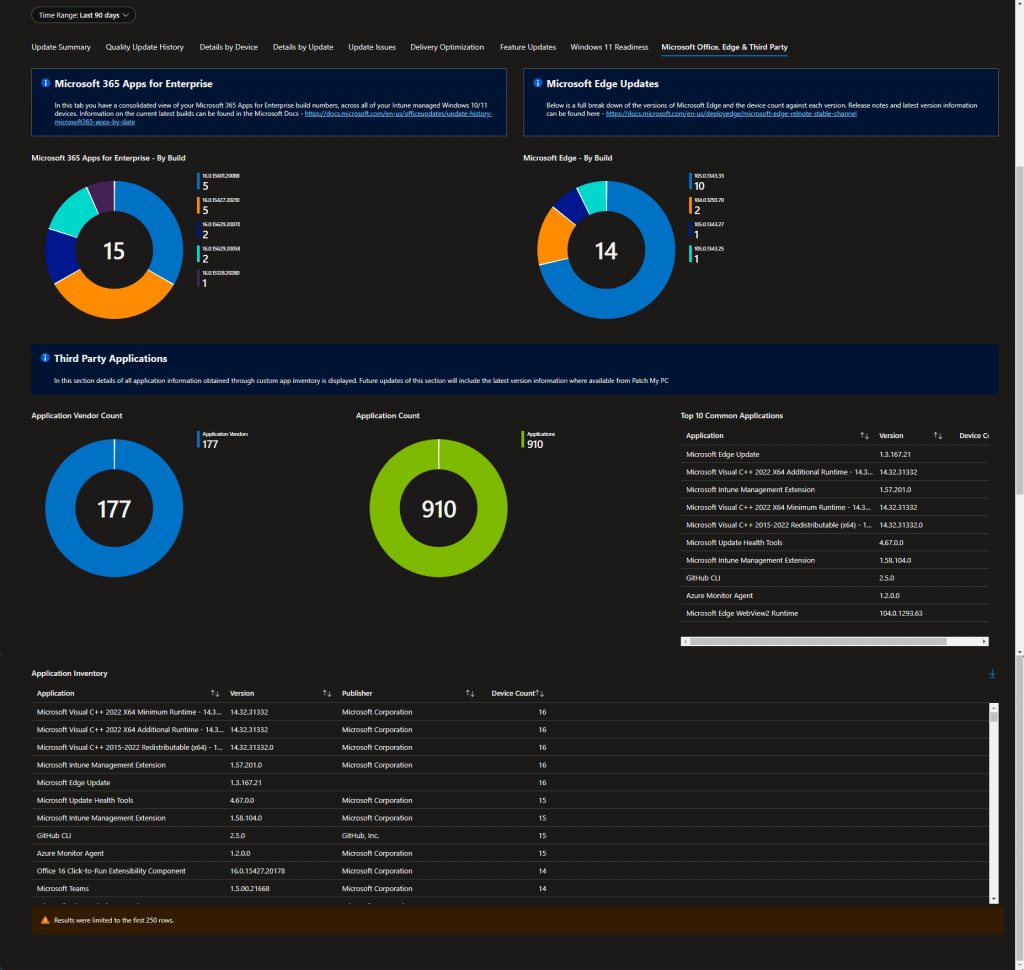
Task: Click the Top 10 table horizontal scrollbar thumb
Action: tap(818, 641)
